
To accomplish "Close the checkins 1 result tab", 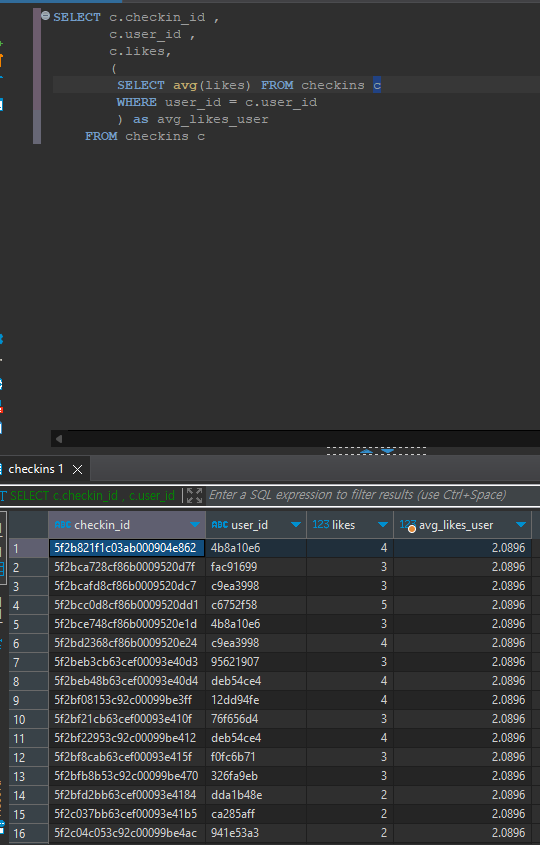I will 78,469.
